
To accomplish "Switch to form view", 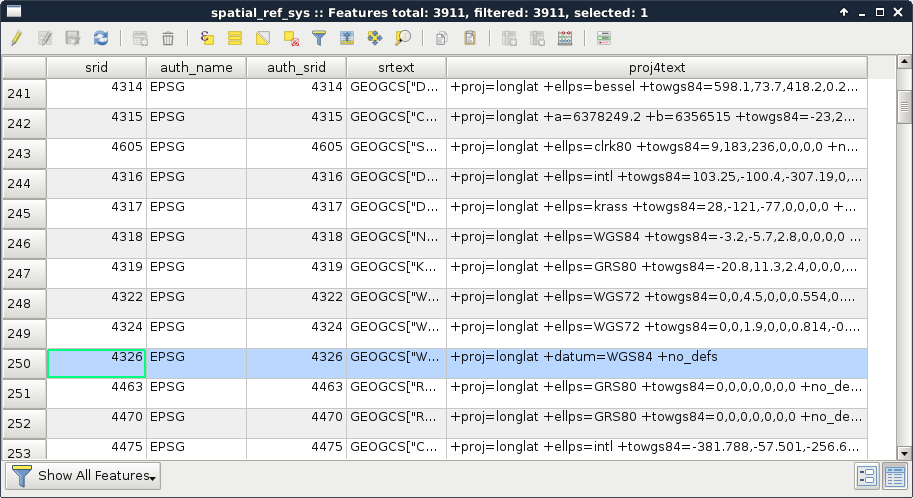I will [x=867, y=476].
